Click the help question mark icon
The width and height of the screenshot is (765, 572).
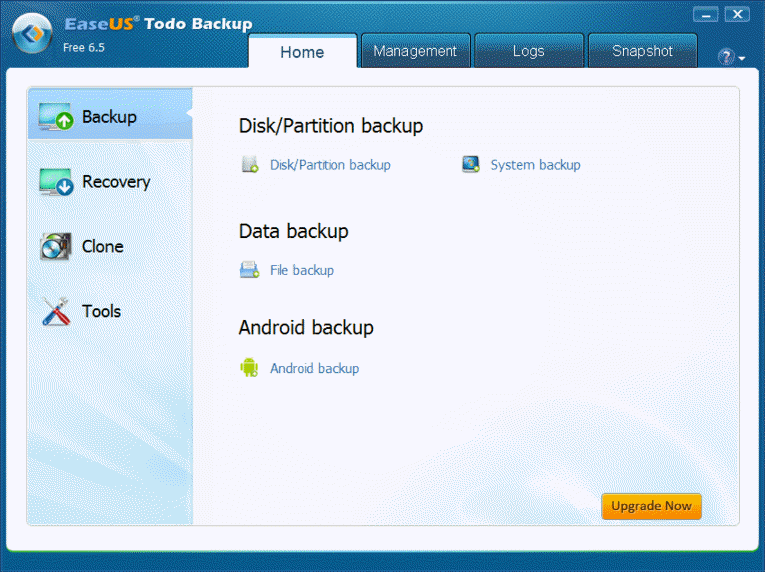(x=726, y=58)
